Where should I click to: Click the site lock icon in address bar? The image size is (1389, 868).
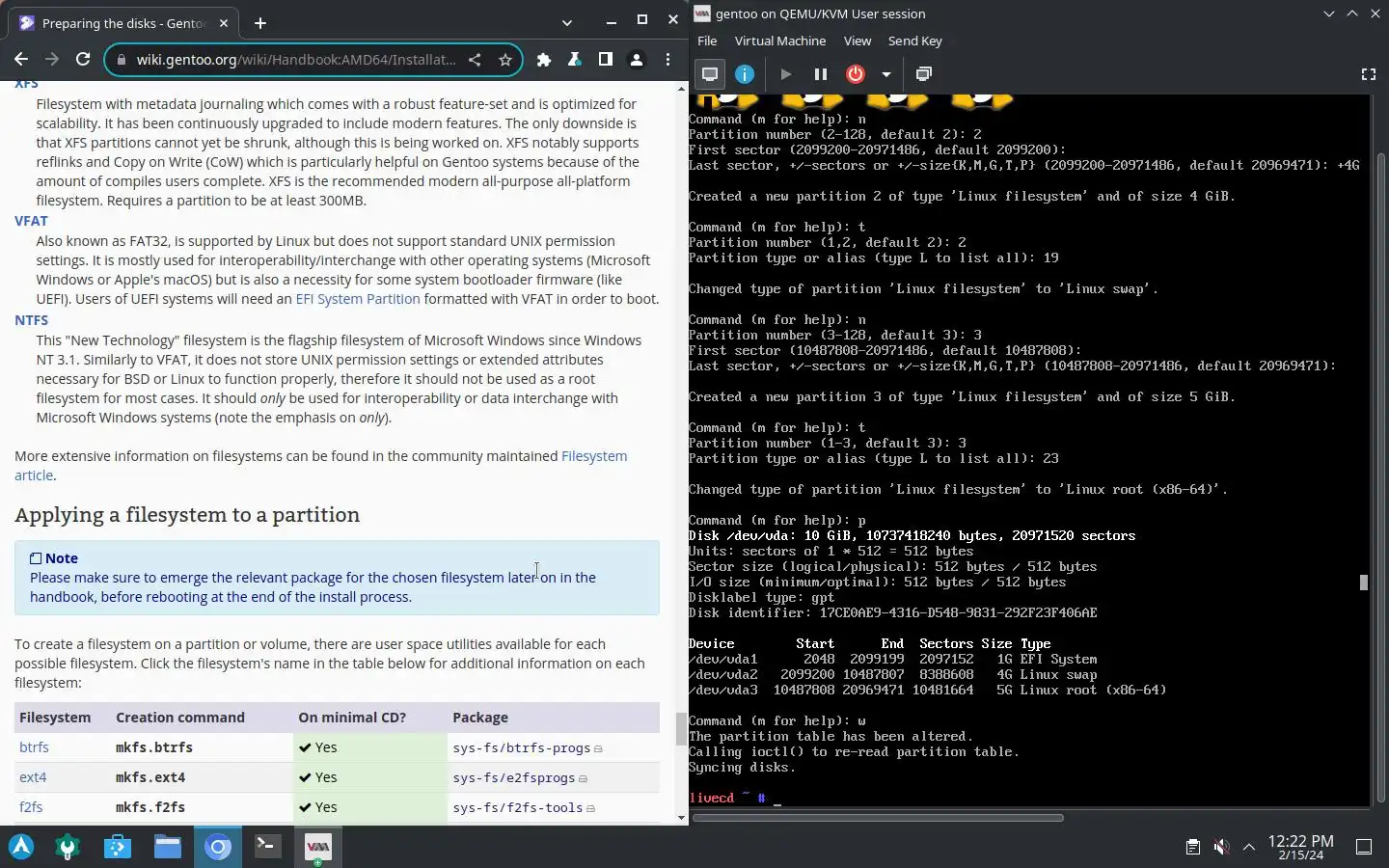(x=121, y=60)
